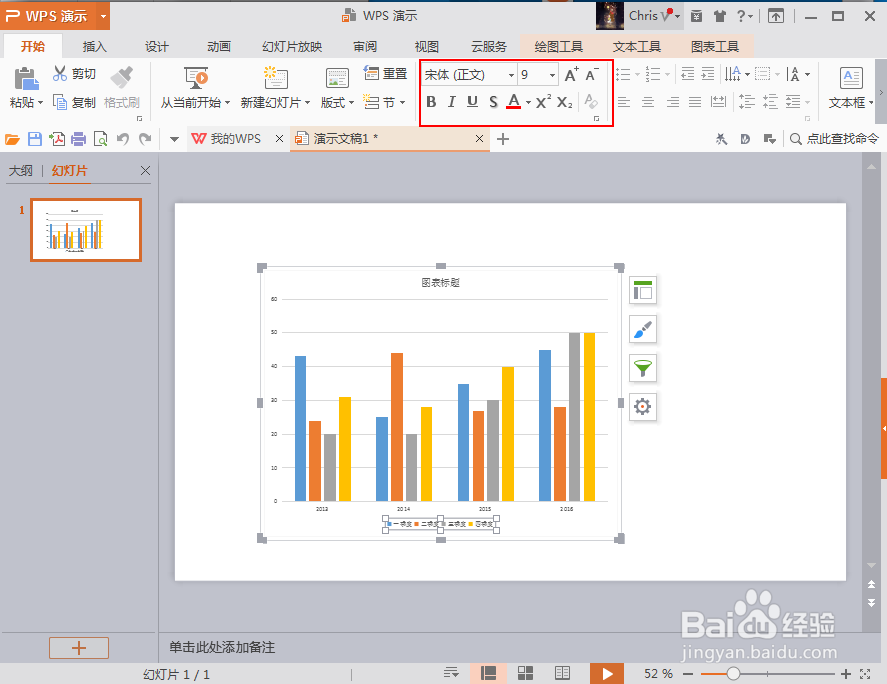887x684 pixels.
Task: Open the 设计 ribbon tab
Action: pos(157,46)
